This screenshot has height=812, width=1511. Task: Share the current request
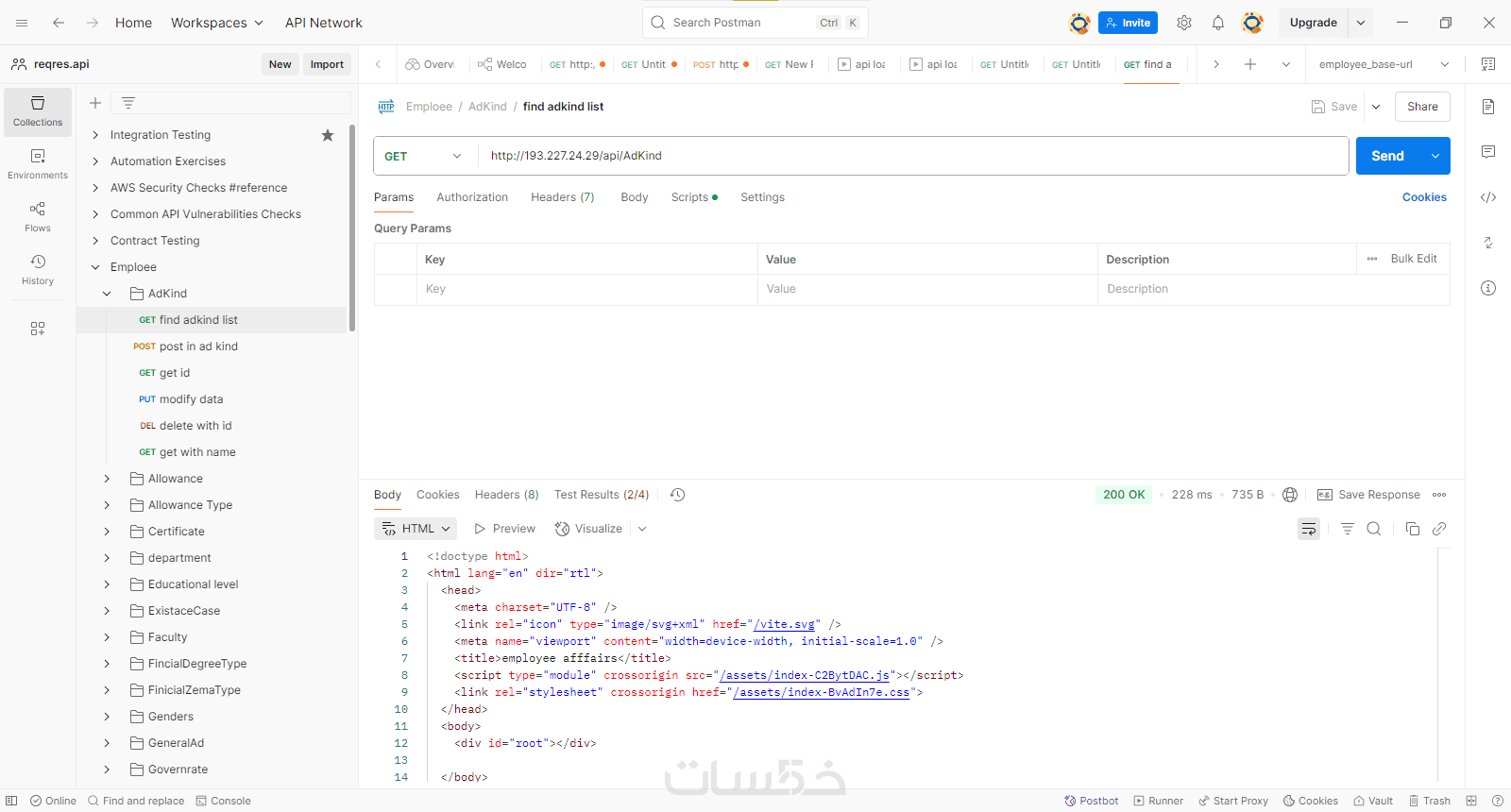tap(1422, 107)
